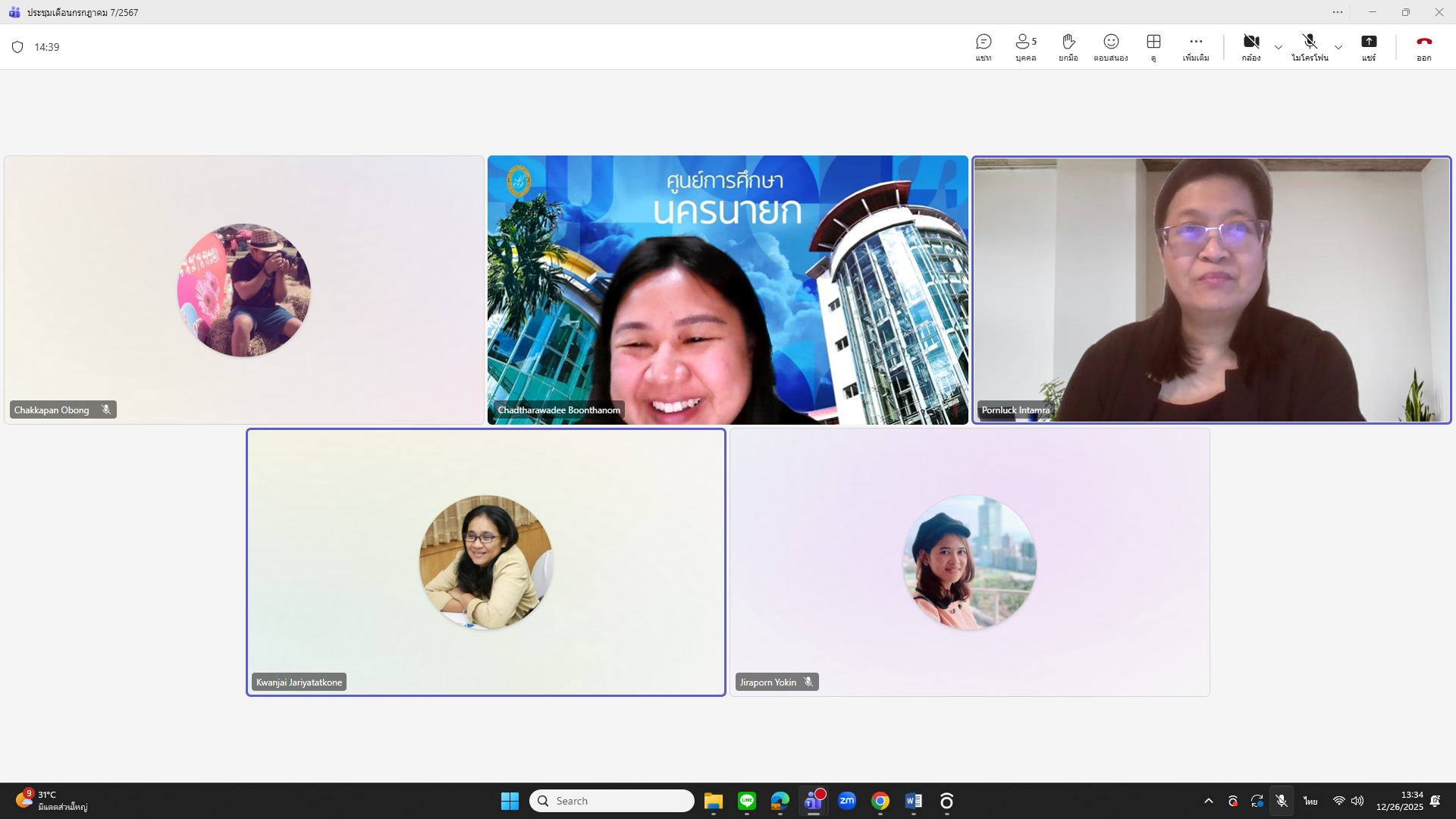Expand microphone options dropdown arrow
Viewport: 1456px width, 819px height.
1338,47
